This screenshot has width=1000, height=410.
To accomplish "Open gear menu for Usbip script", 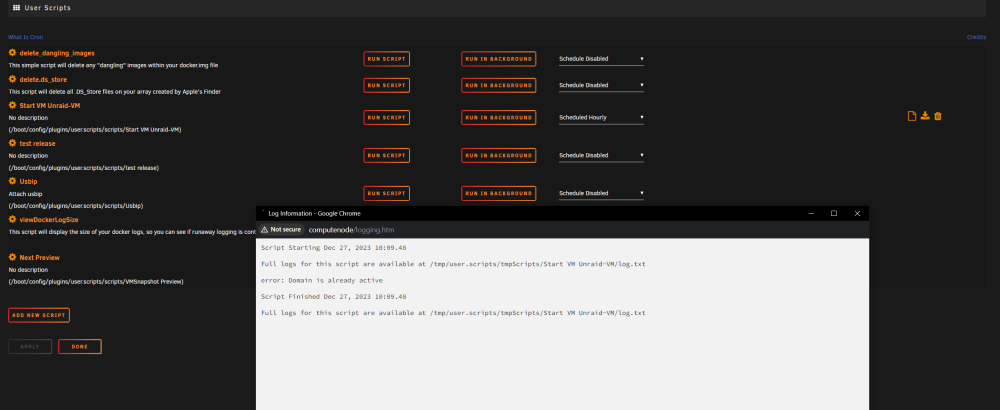I will pos(12,181).
